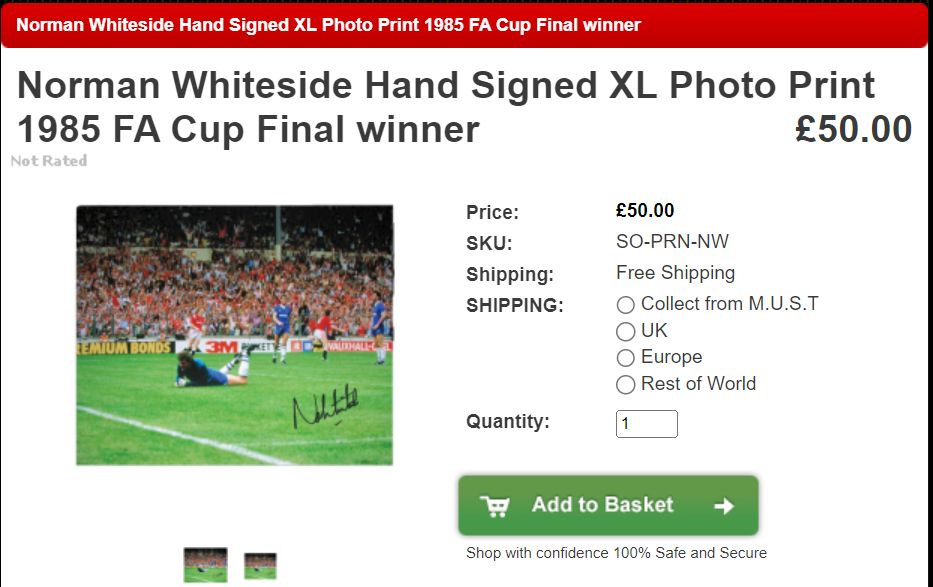This screenshot has height=587, width=933.
Task: Click the Quantity input field
Action: pos(647,424)
